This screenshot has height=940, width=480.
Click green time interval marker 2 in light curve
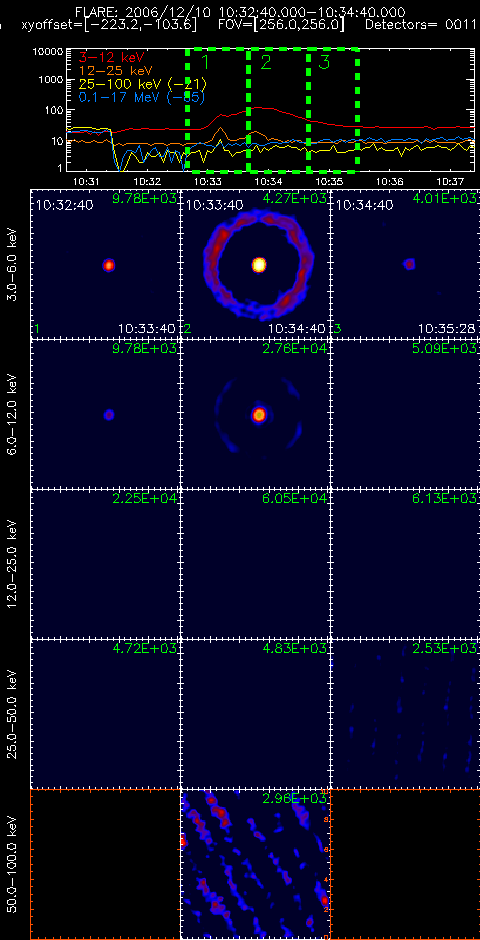265,62
